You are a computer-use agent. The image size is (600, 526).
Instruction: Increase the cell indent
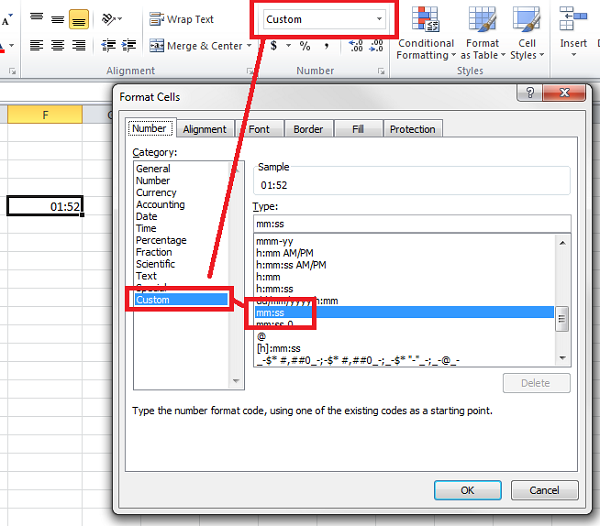coord(129,45)
